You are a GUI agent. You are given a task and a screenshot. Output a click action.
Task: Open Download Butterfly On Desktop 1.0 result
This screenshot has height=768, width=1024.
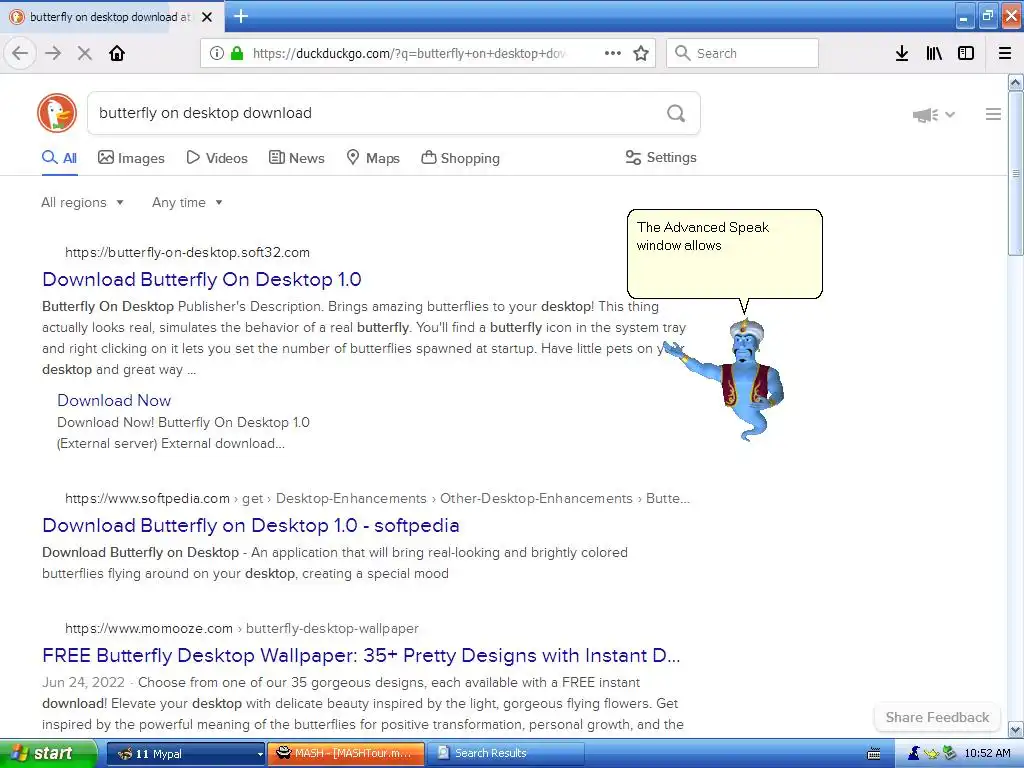202,280
